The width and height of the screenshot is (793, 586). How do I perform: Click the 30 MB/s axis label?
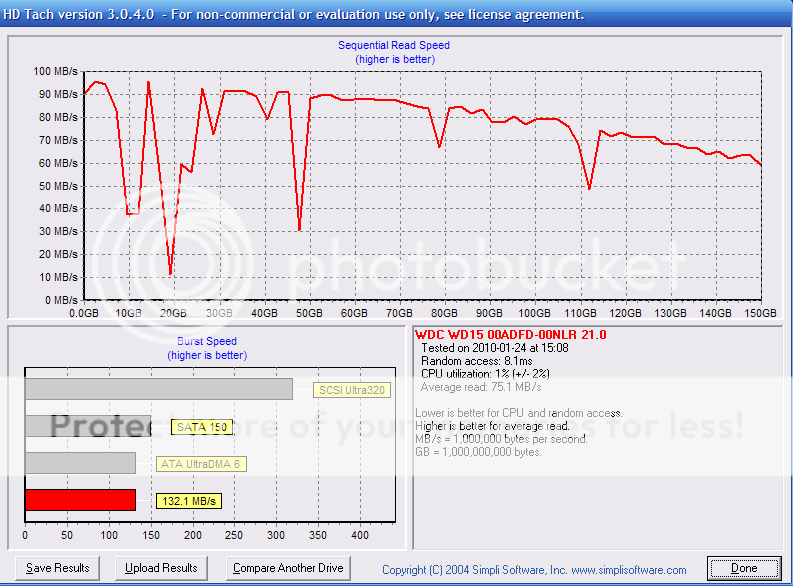tap(58, 232)
